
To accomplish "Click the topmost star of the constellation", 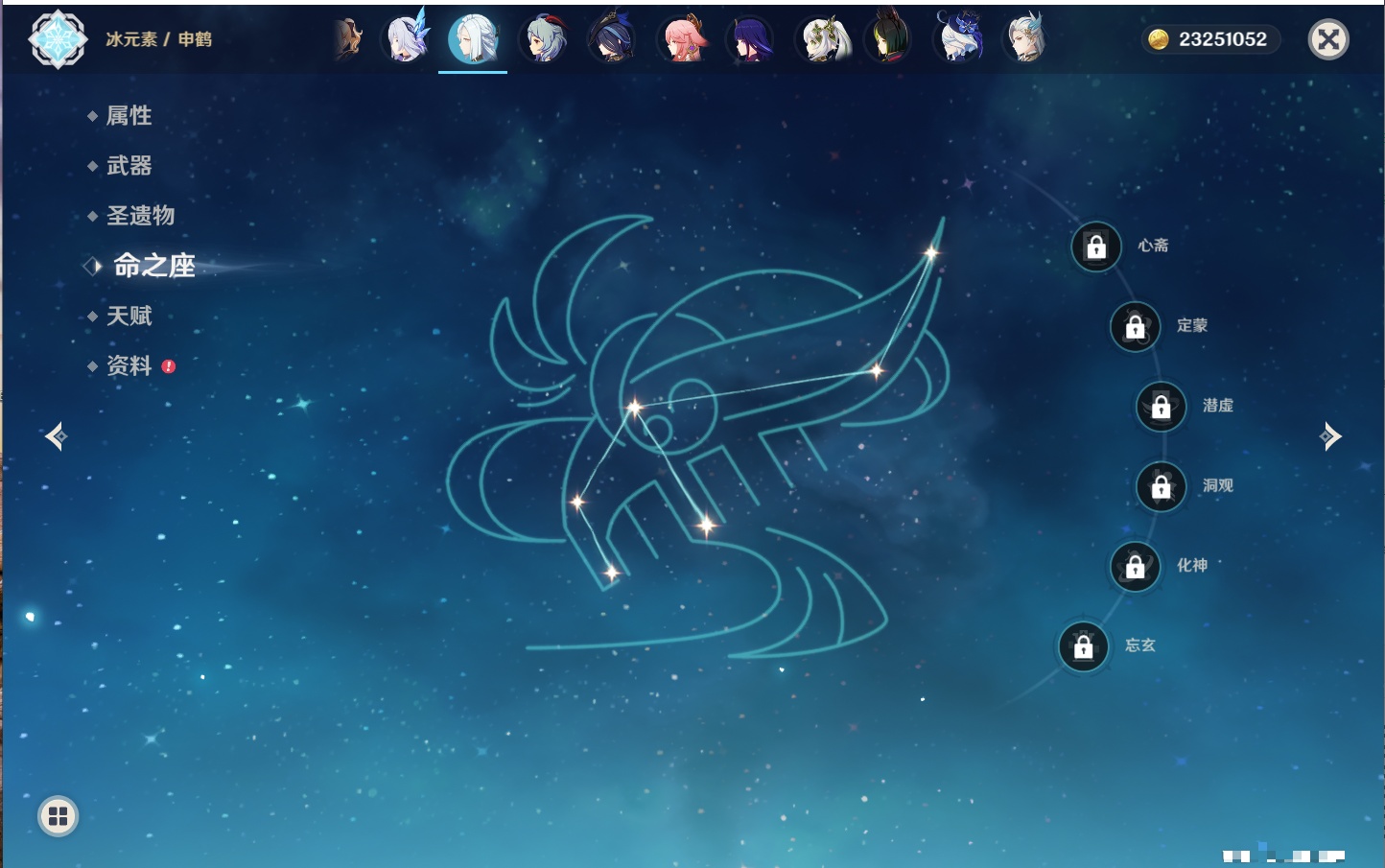I will [930, 252].
